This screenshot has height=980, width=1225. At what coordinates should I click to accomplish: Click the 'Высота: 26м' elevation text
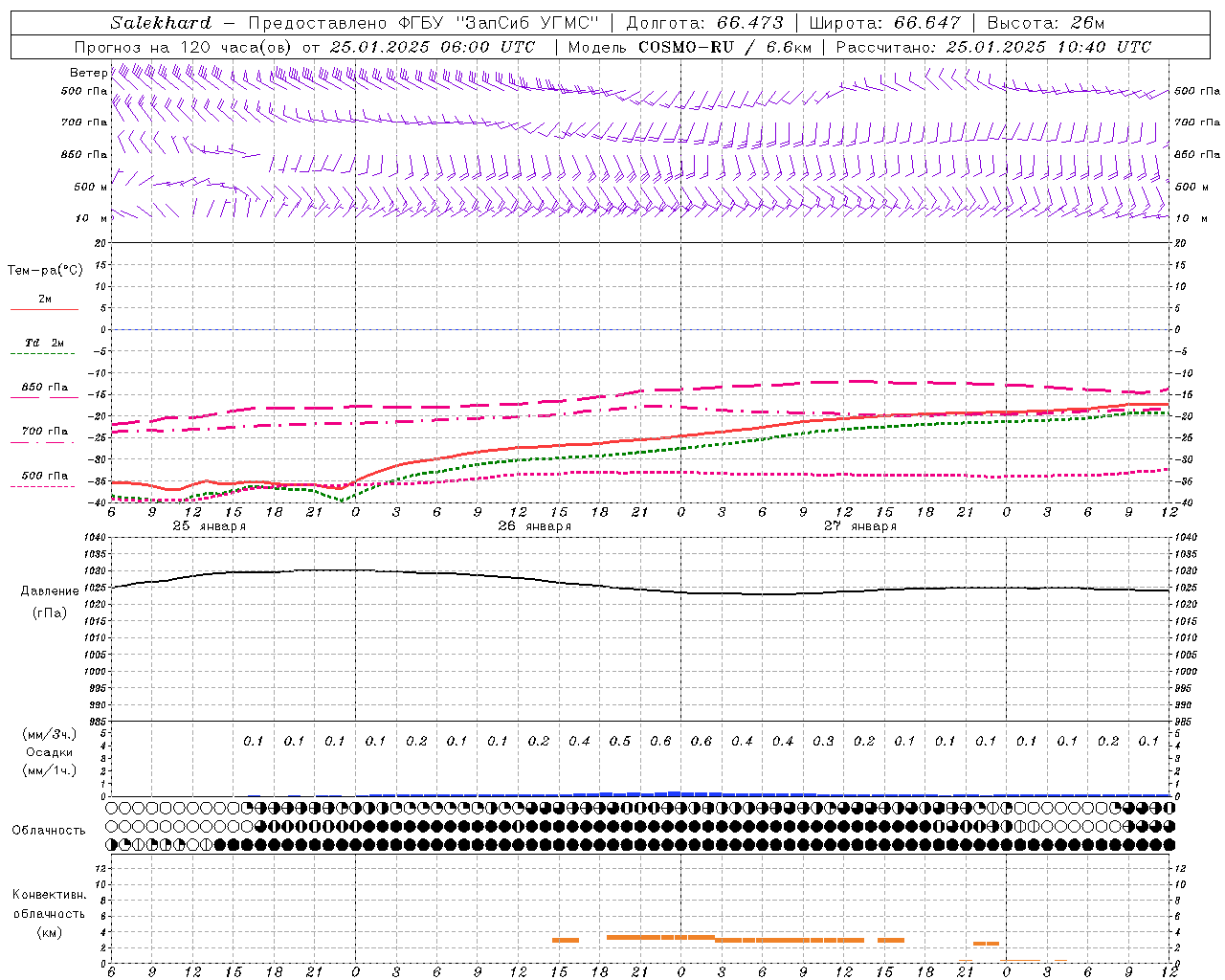click(x=1046, y=23)
